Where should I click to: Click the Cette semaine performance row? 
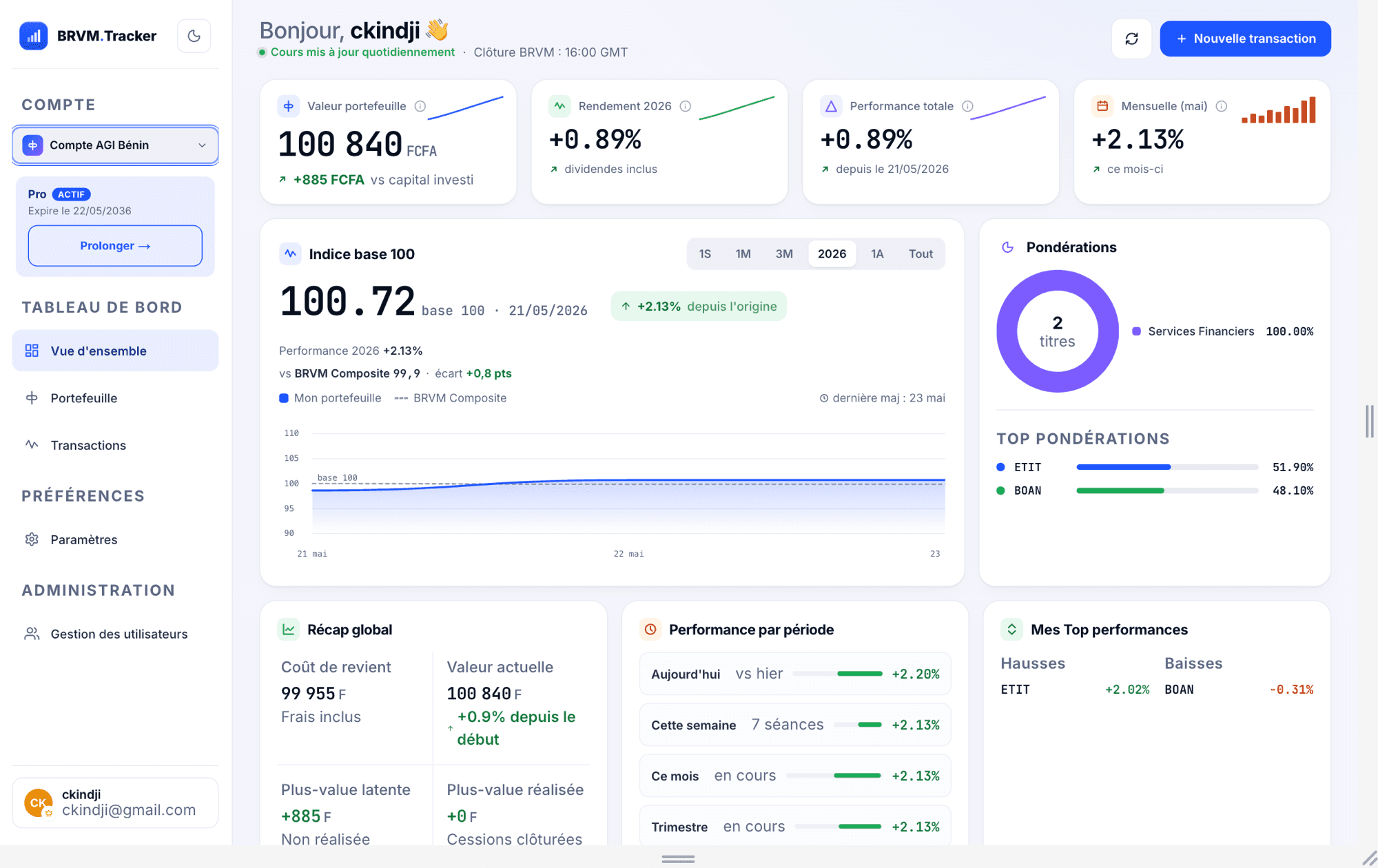(795, 725)
